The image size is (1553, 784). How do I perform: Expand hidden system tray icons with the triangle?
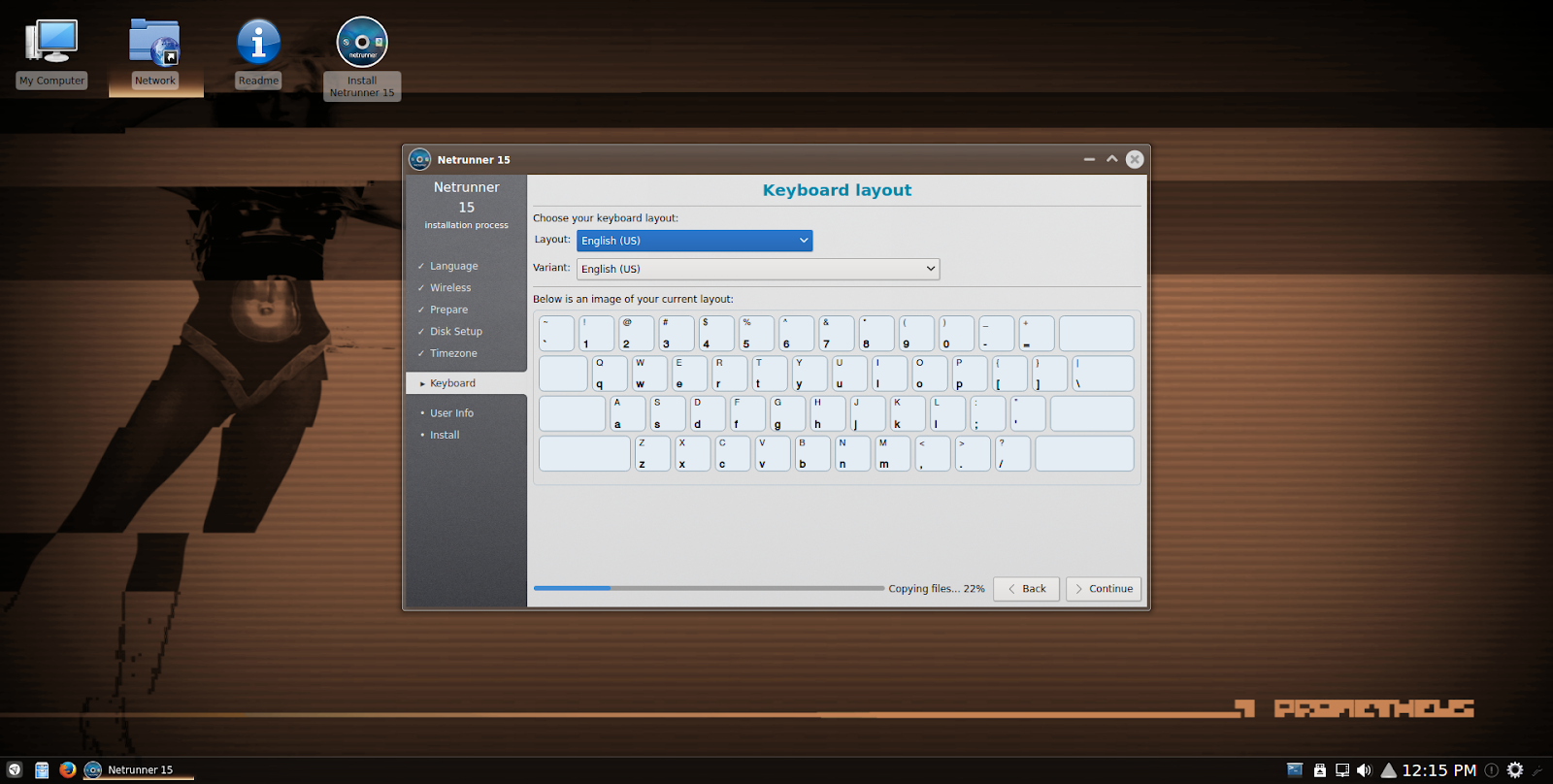[1389, 769]
